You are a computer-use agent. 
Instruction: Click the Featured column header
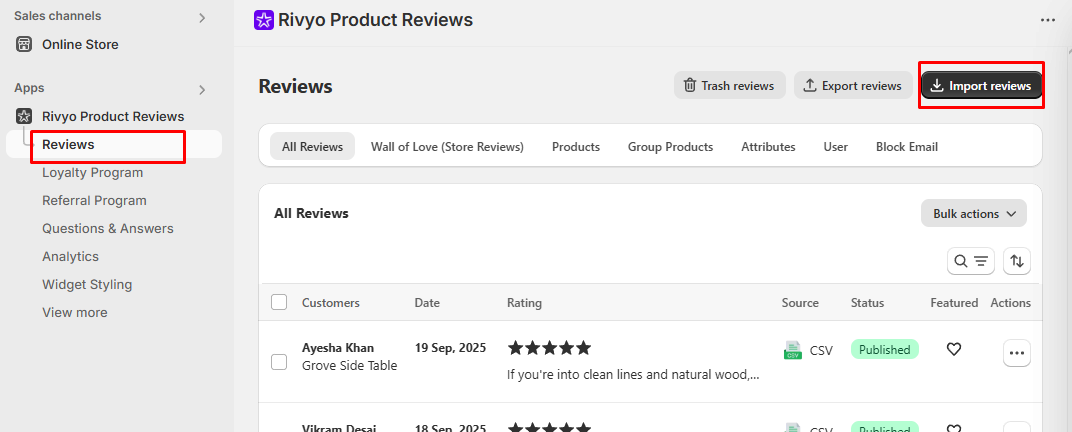[x=954, y=302]
